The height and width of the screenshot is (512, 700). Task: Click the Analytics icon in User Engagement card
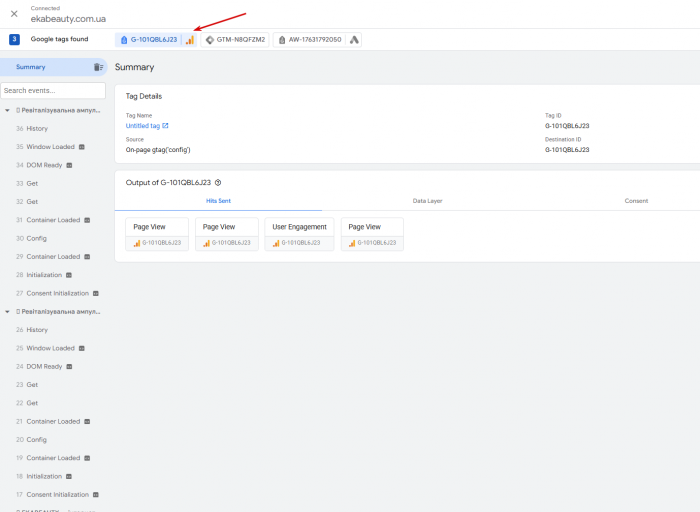276,243
